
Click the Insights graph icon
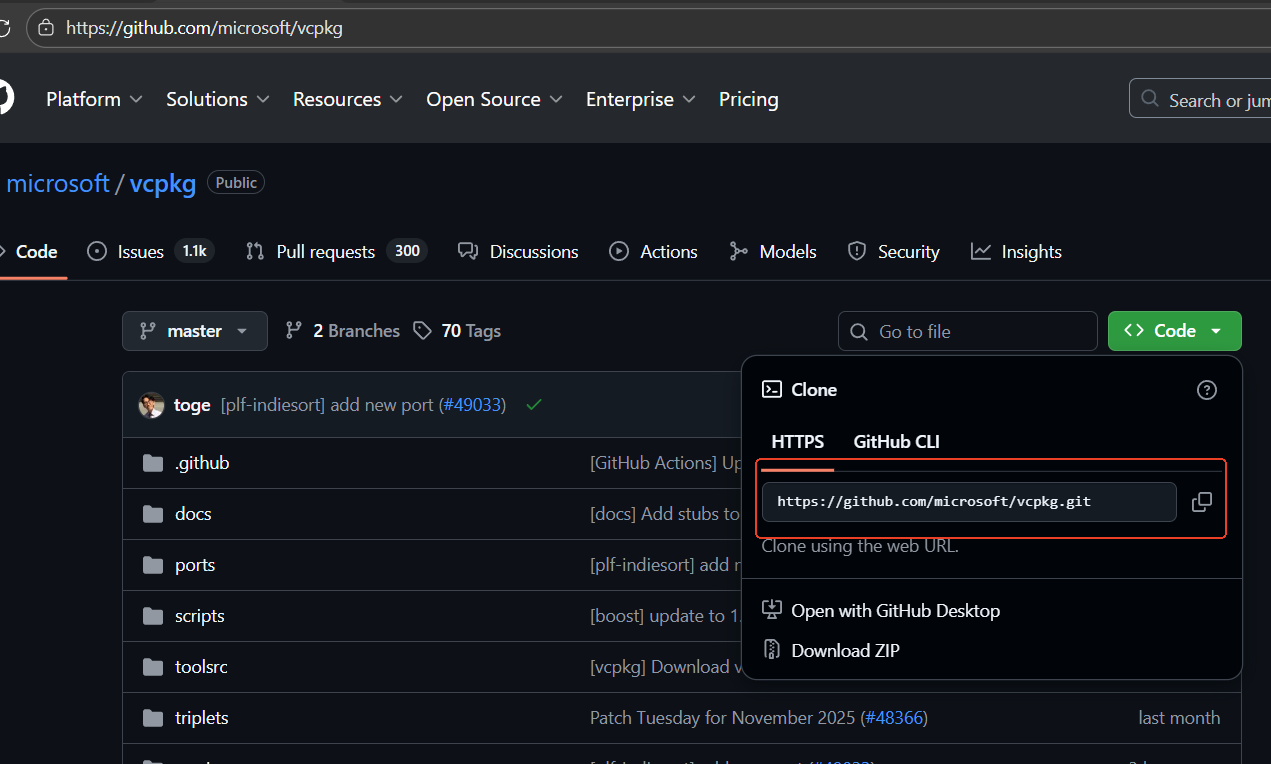pyautogui.click(x=981, y=252)
